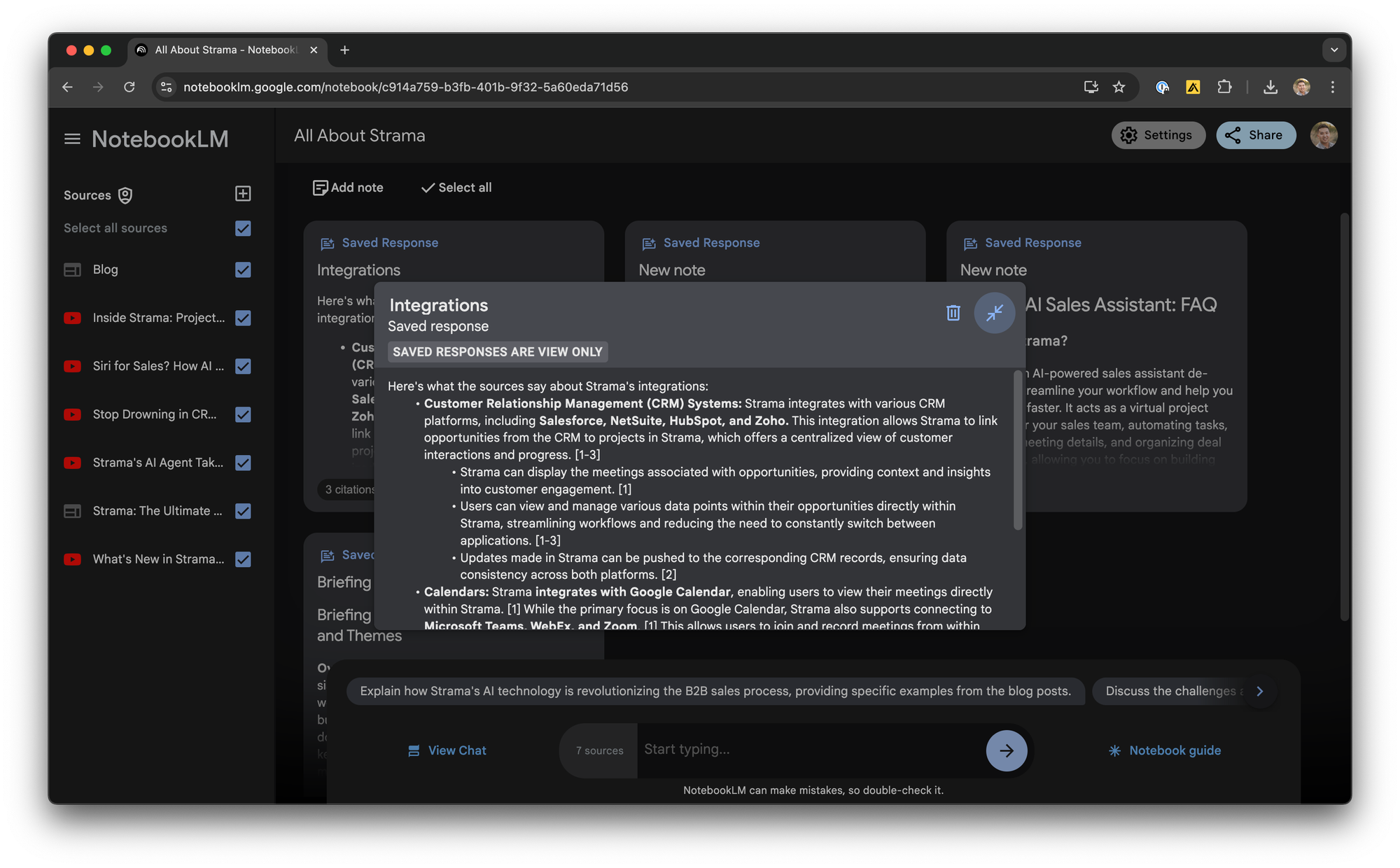1400x868 pixels.
Task: Toggle the Blog source checkbox
Action: coord(243,269)
